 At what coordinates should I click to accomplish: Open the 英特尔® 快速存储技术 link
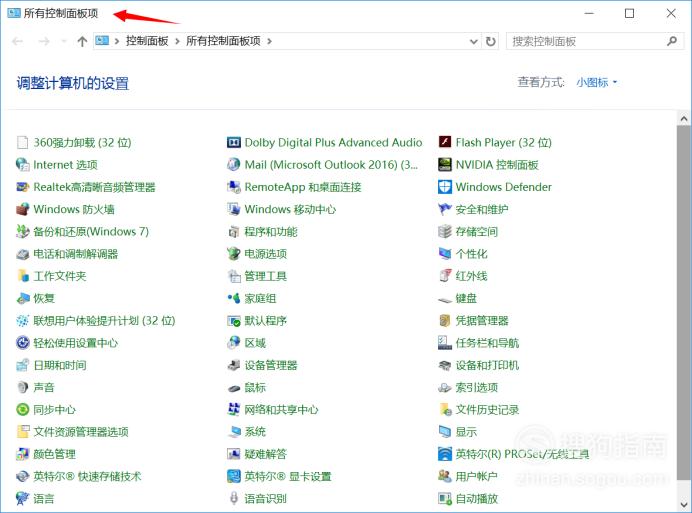(x=87, y=476)
